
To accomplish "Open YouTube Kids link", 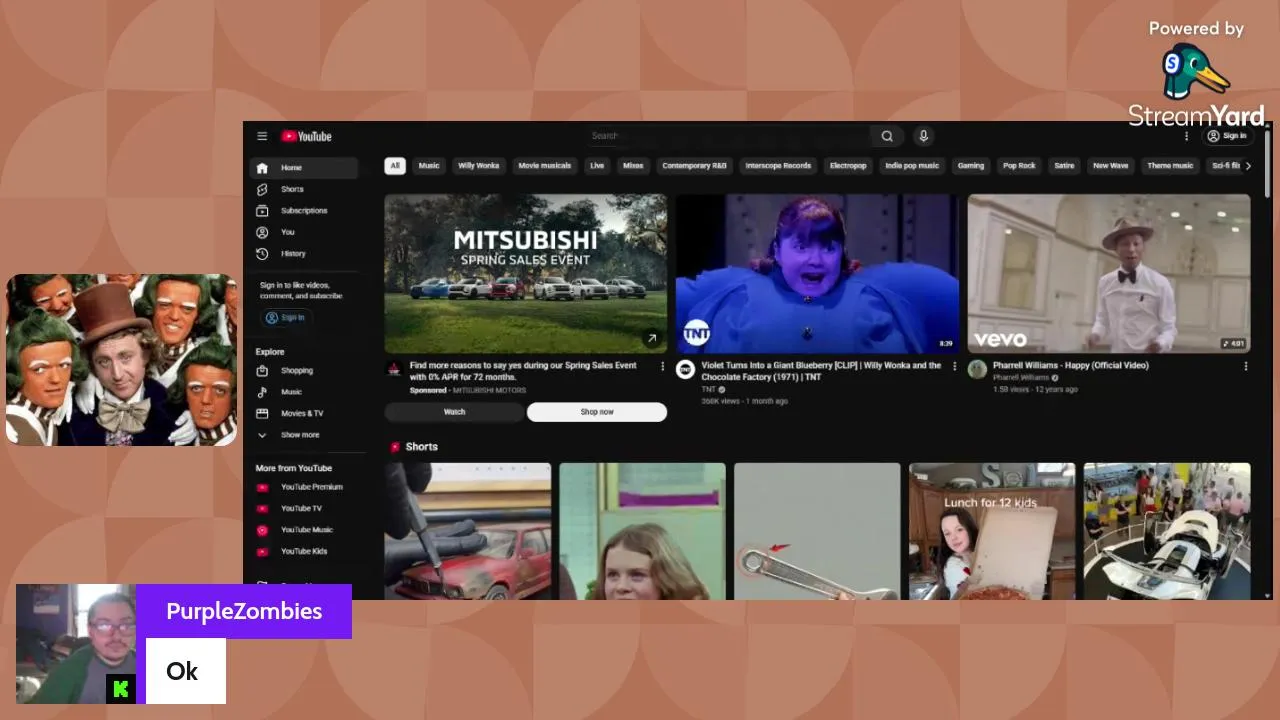I will tap(303, 551).
